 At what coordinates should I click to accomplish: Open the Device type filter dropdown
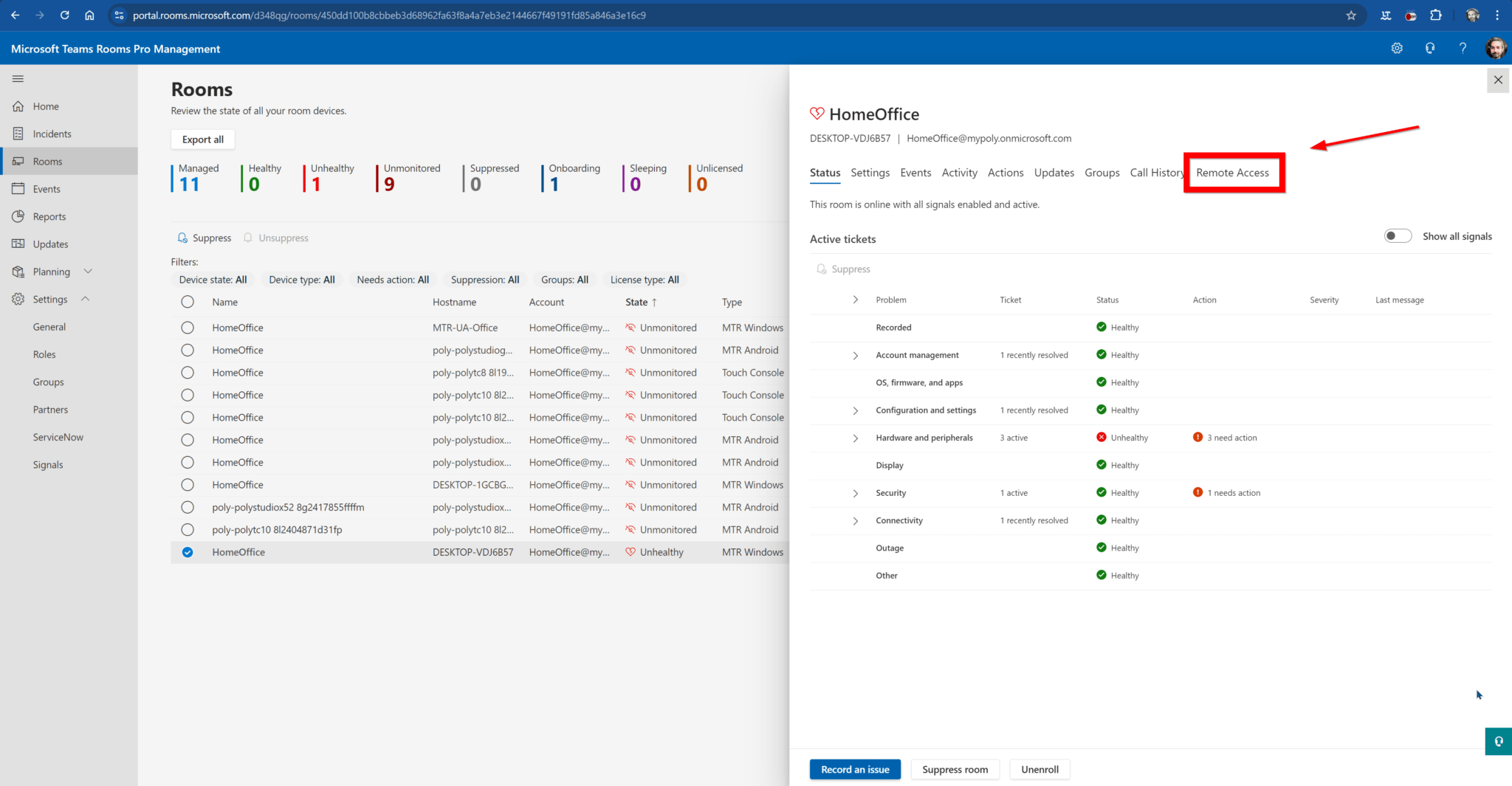coord(301,279)
